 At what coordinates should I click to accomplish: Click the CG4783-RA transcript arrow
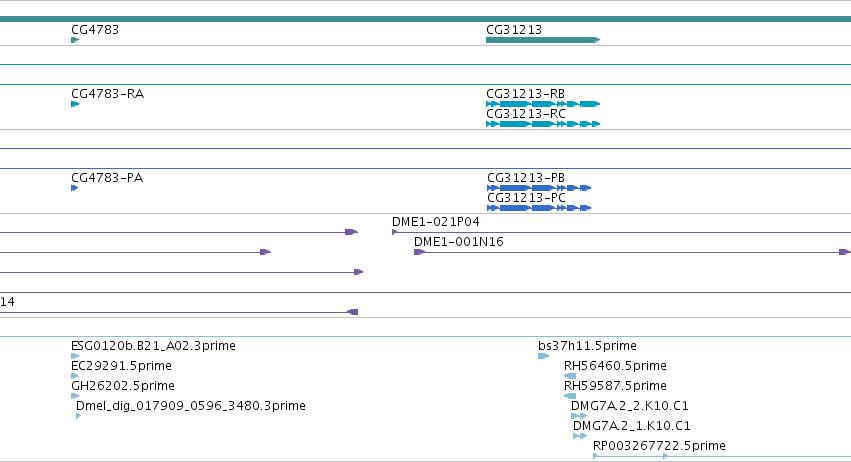pyautogui.click(x=75, y=104)
